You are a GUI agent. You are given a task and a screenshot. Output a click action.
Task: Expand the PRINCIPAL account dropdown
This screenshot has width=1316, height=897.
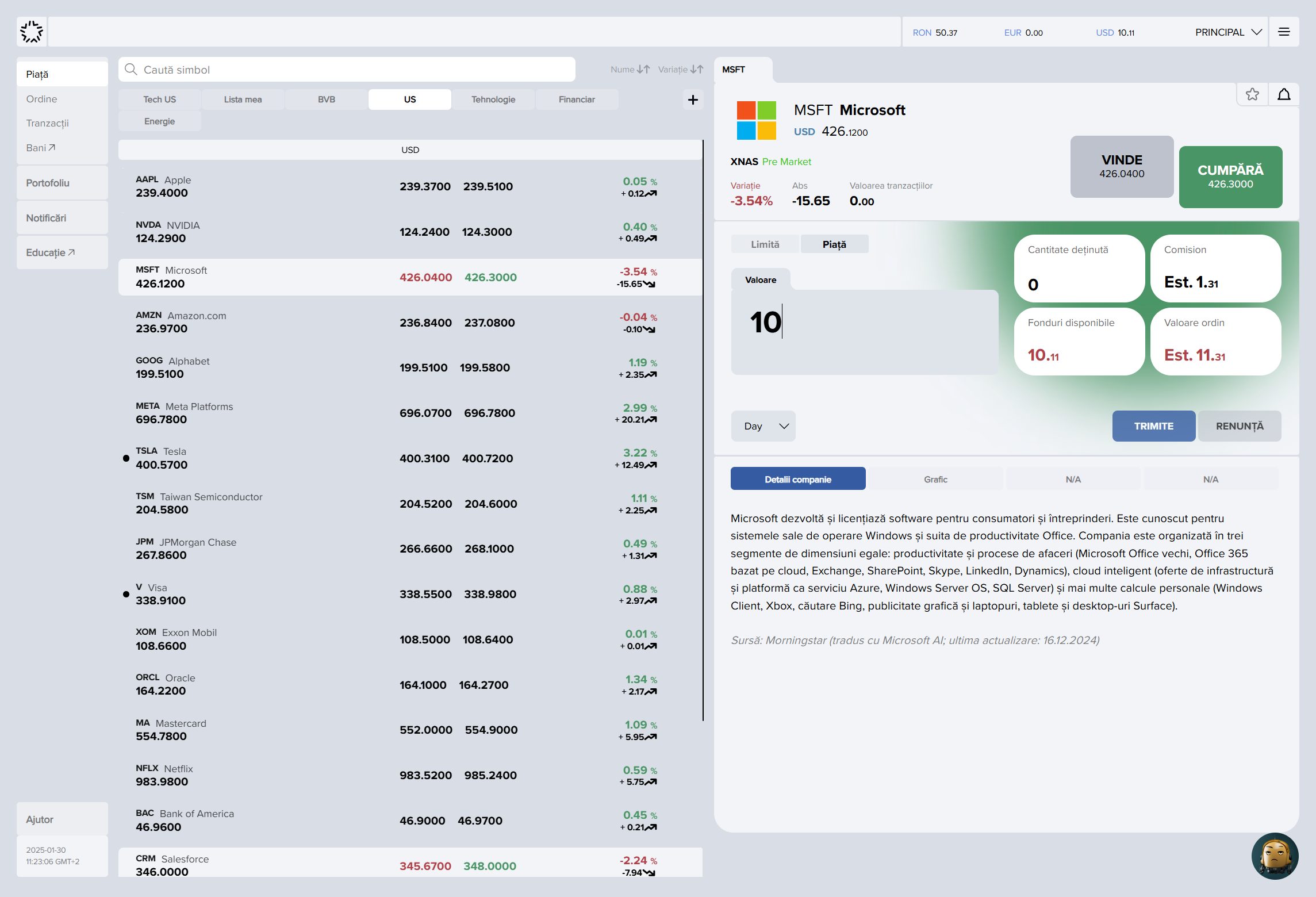click(1228, 32)
